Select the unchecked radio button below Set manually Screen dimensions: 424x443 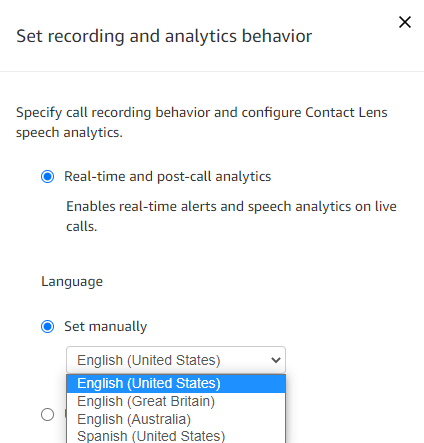[47, 414]
